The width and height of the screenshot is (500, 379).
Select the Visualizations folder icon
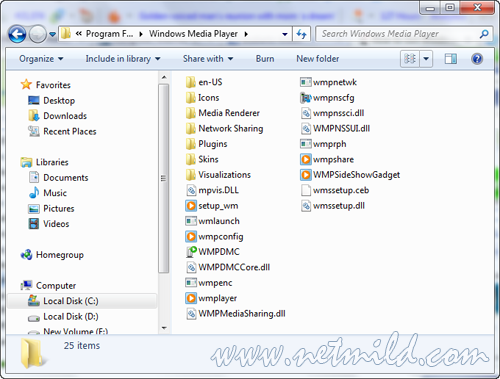(191, 175)
